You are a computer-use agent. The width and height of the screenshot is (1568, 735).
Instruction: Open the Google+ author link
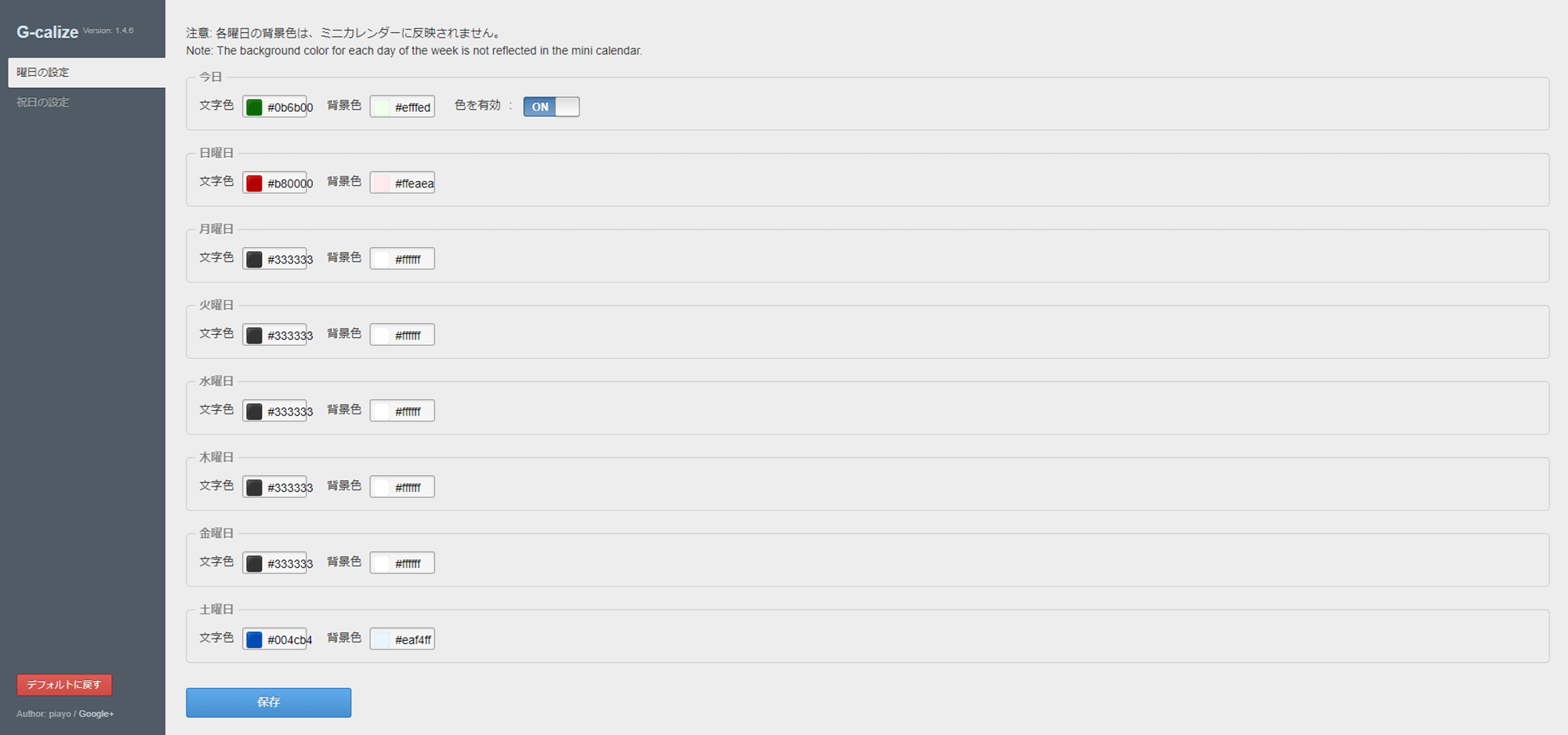coord(96,714)
